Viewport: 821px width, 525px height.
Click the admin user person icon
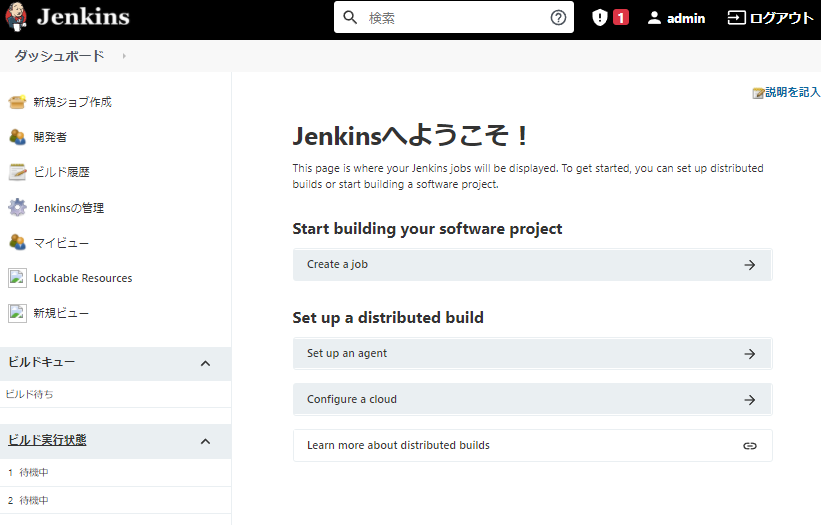[x=654, y=18]
